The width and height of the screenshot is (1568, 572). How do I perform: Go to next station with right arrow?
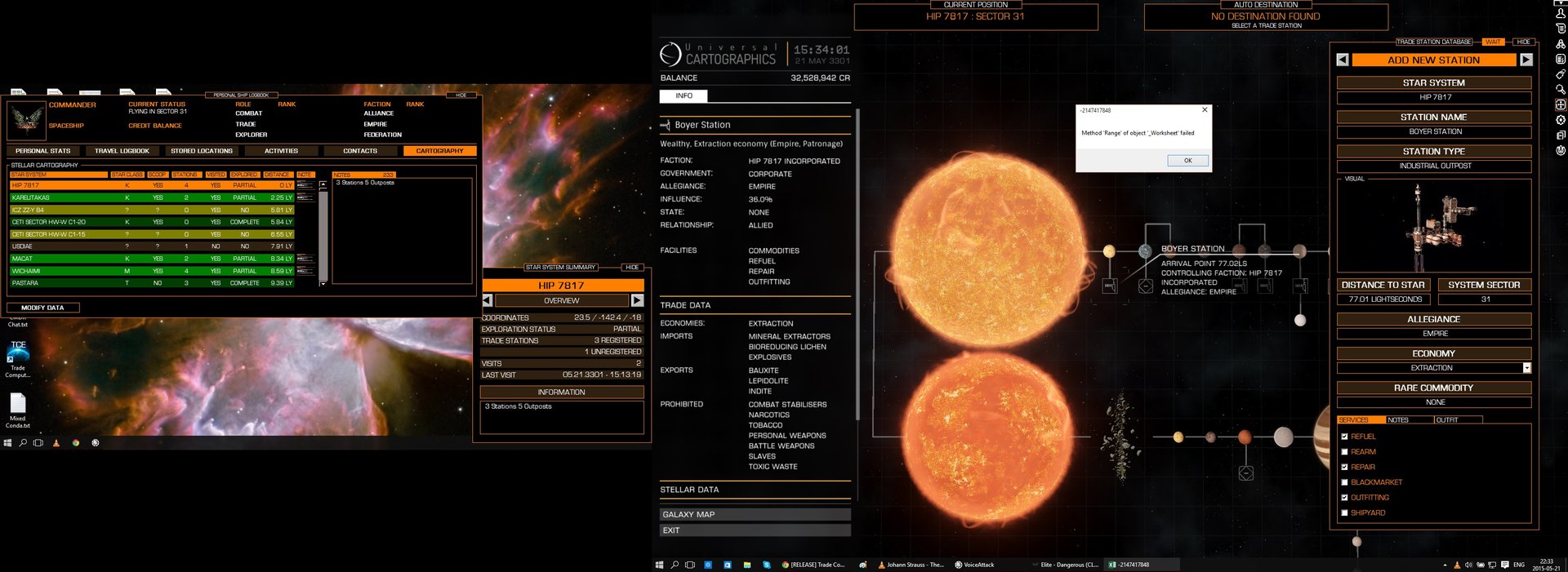point(1526,60)
